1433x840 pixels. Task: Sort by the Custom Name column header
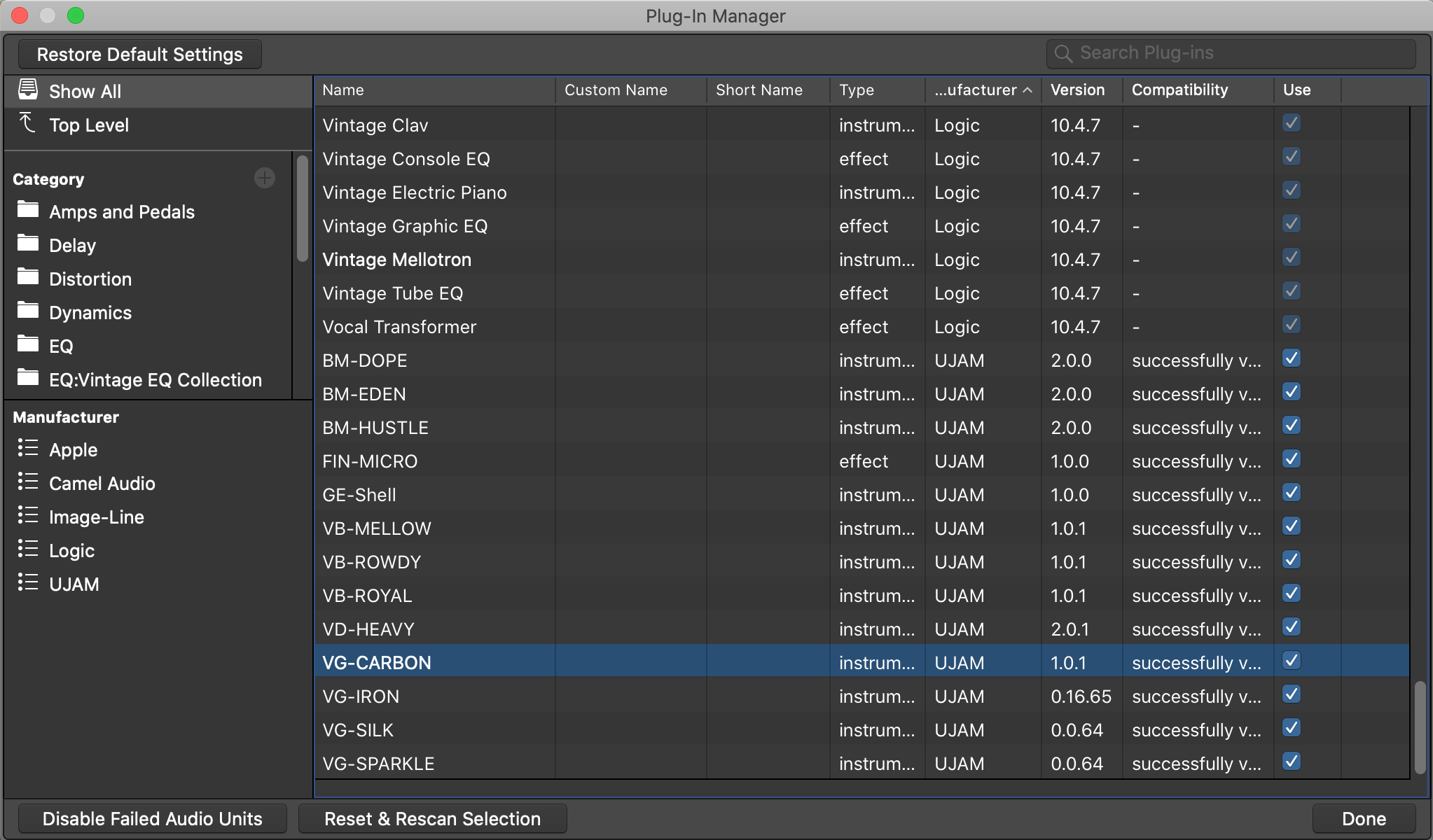pyautogui.click(x=630, y=90)
